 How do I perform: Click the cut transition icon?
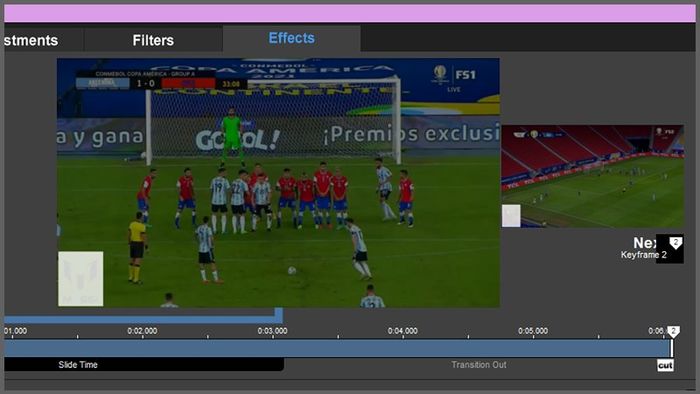click(x=665, y=365)
